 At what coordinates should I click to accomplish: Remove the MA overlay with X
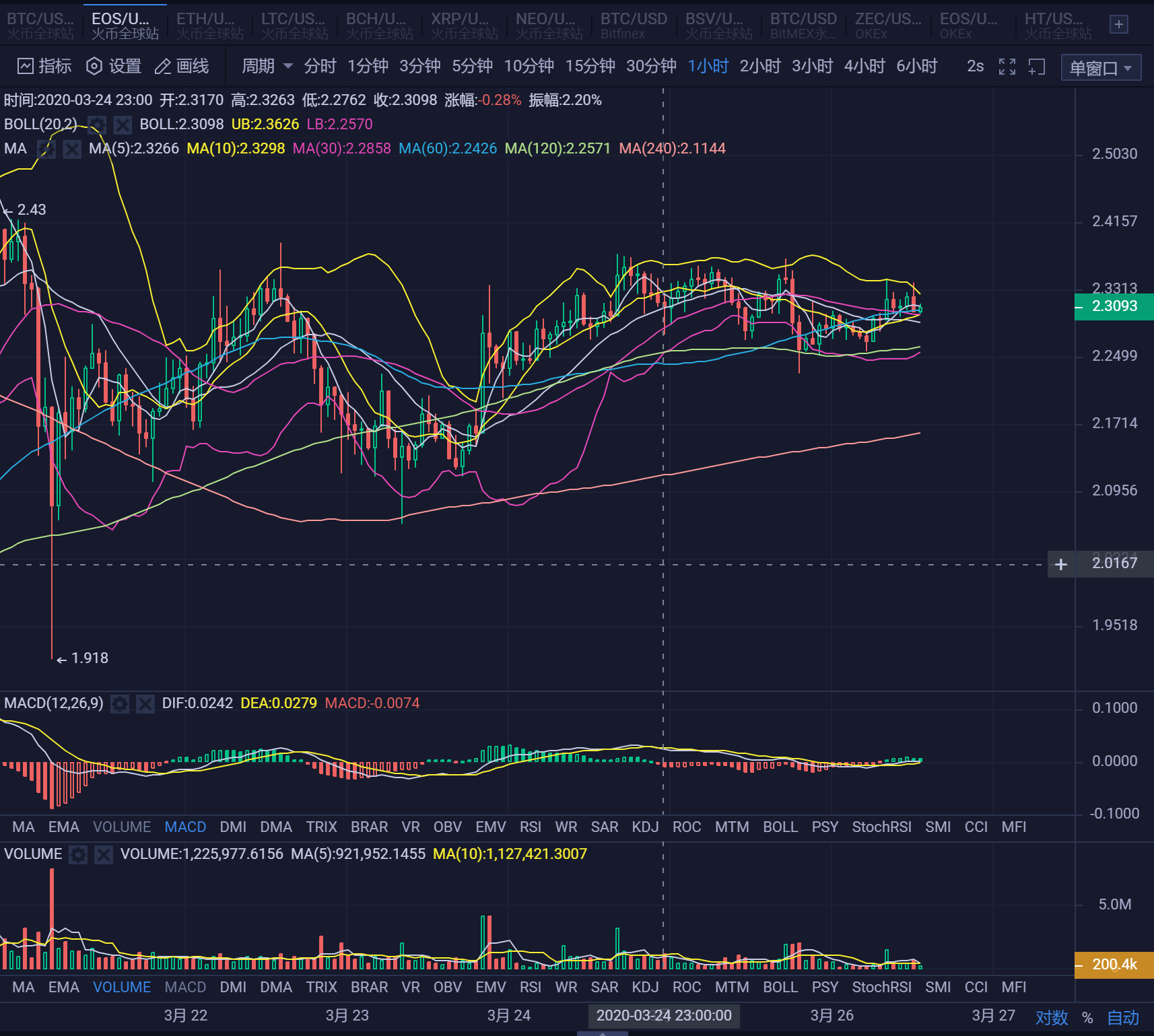click(71, 149)
